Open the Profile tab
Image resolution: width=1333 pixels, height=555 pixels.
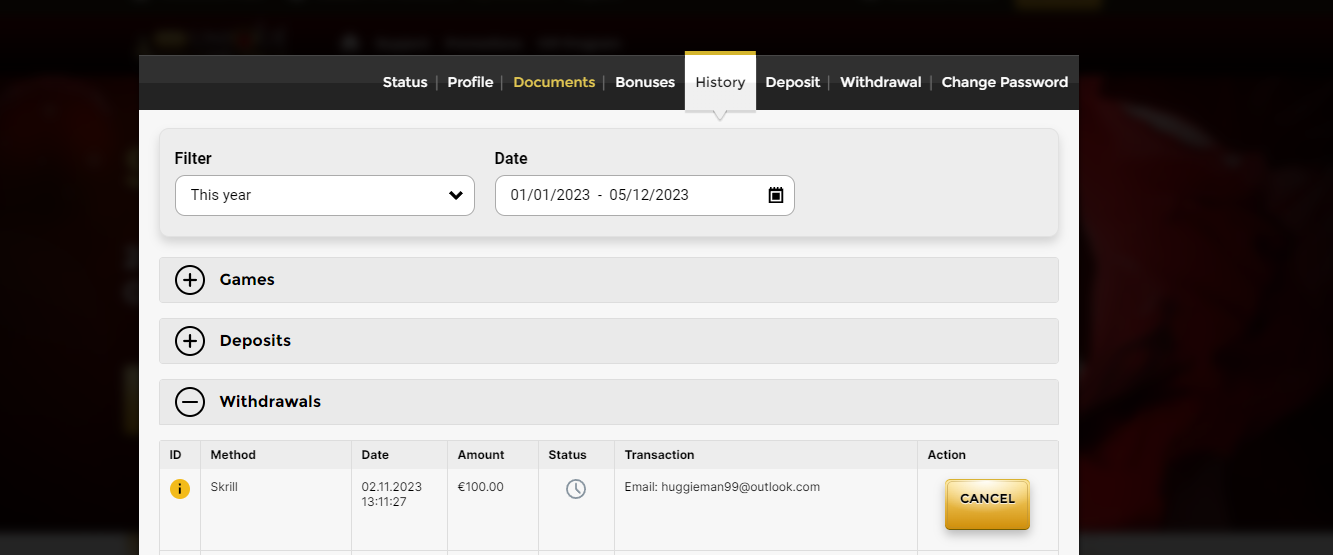[x=470, y=82]
